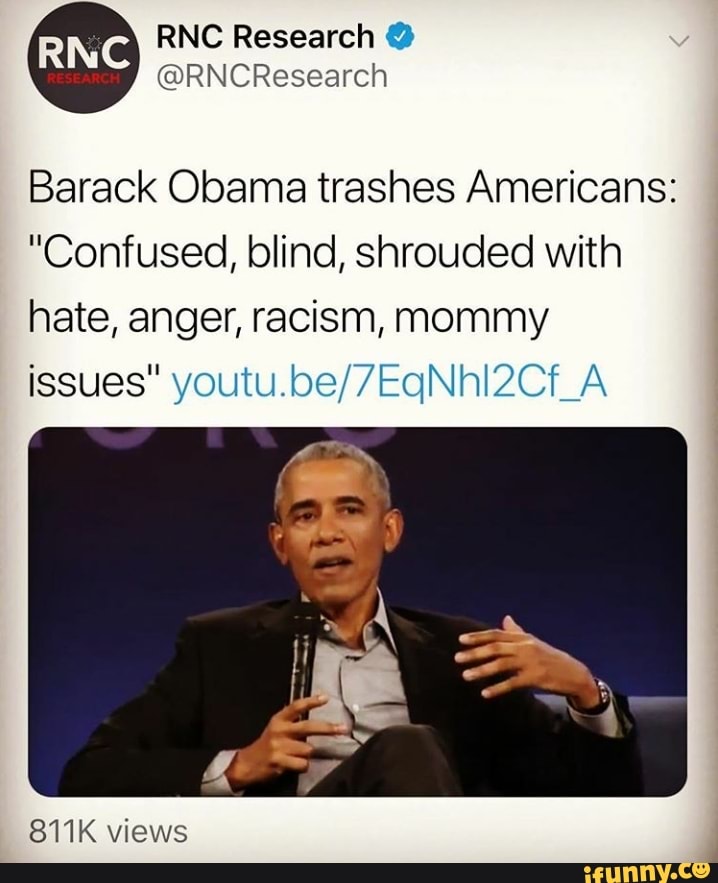Open the ifunny.co watermark
Screen dimensions: 718x883
click(647, 872)
